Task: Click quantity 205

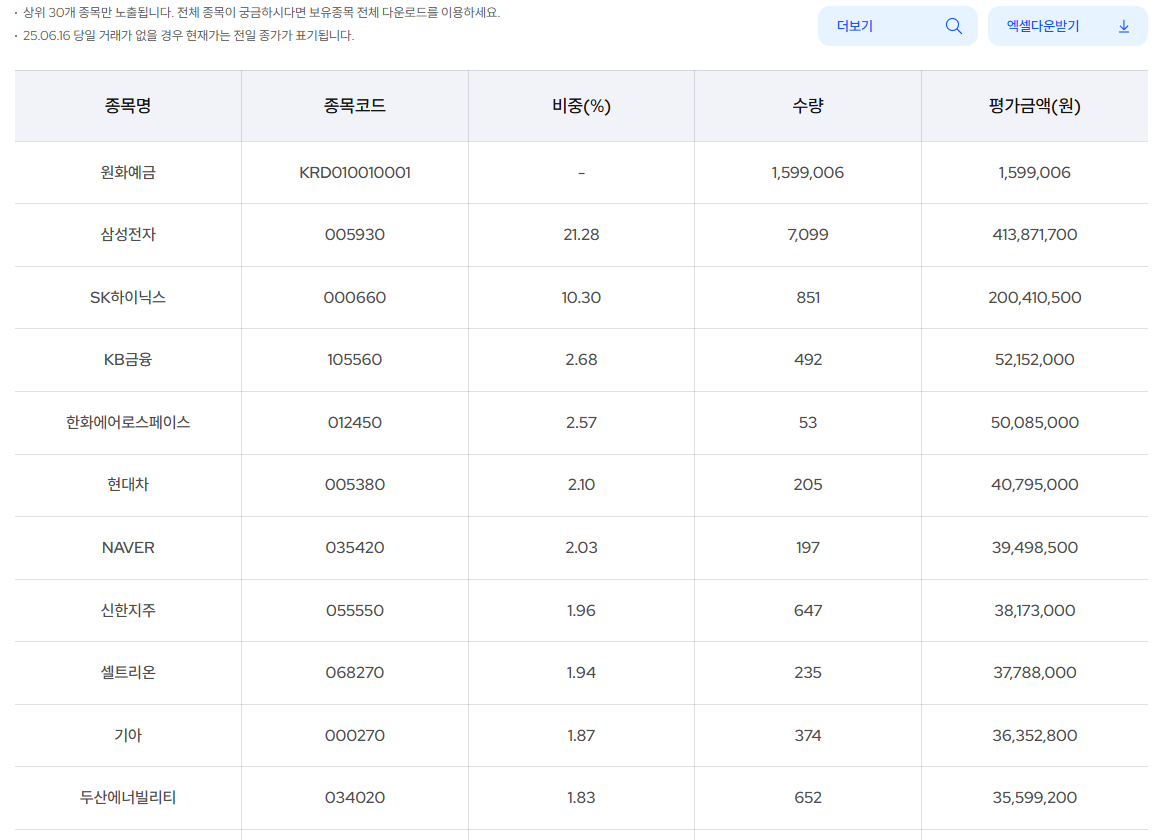Action: (808, 484)
